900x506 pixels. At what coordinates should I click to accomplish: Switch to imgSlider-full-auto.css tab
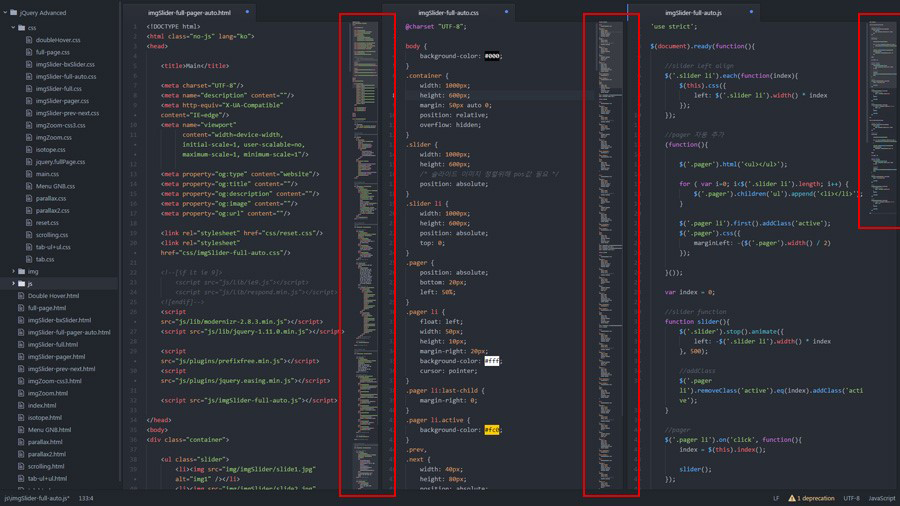point(448,12)
